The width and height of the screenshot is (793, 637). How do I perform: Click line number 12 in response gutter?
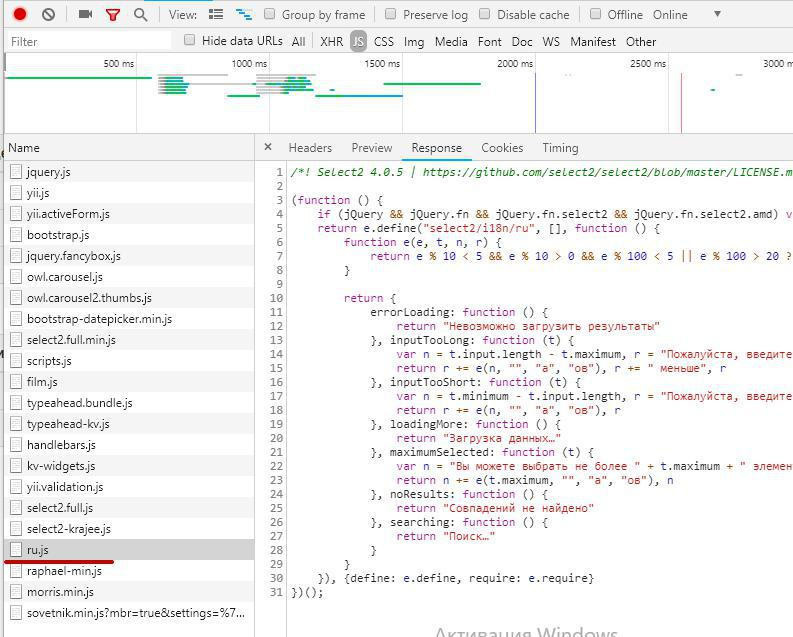[x=276, y=326]
